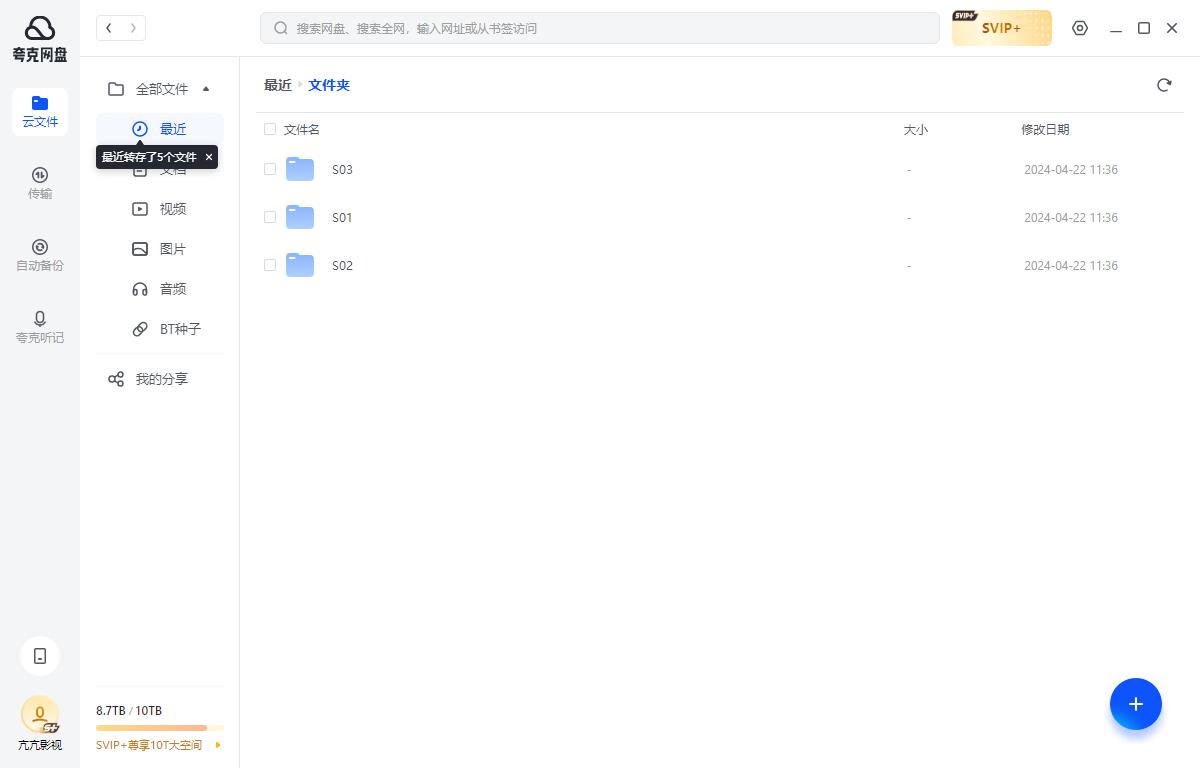Open the BT种子 torrents category
Image resolution: width=1200 pixels, height=768 pixels.
pos(180,328)
